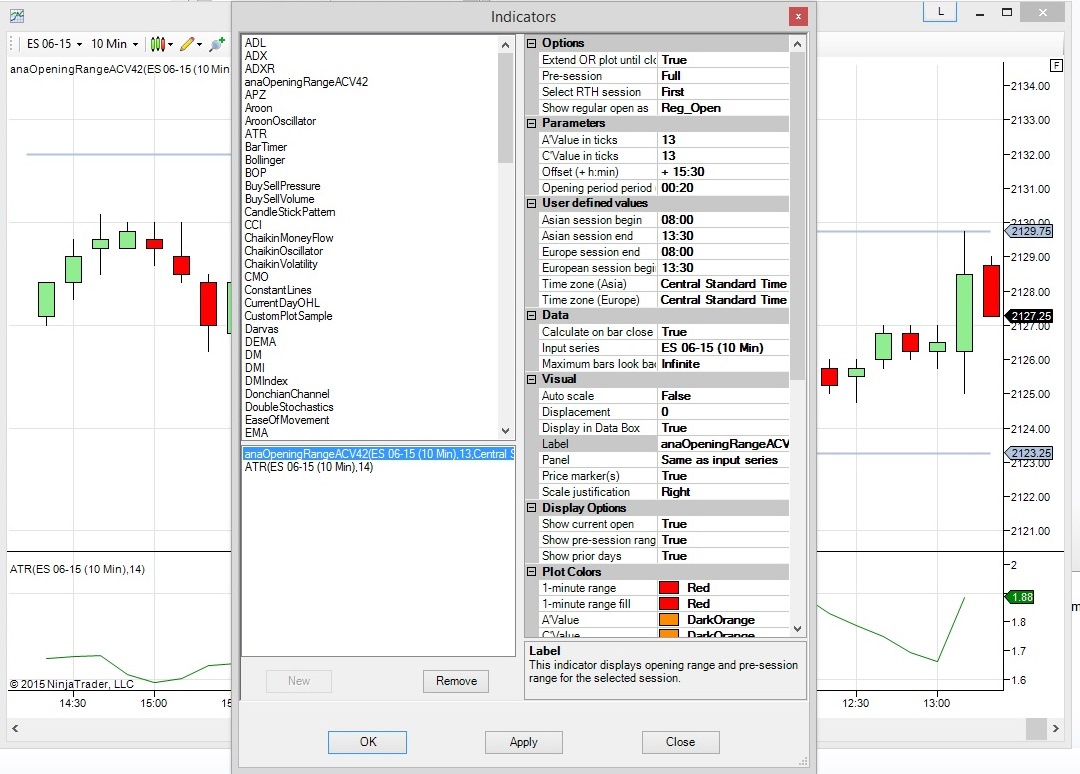
Task: Click the Remove button
Action: click(x=456, y=681)
